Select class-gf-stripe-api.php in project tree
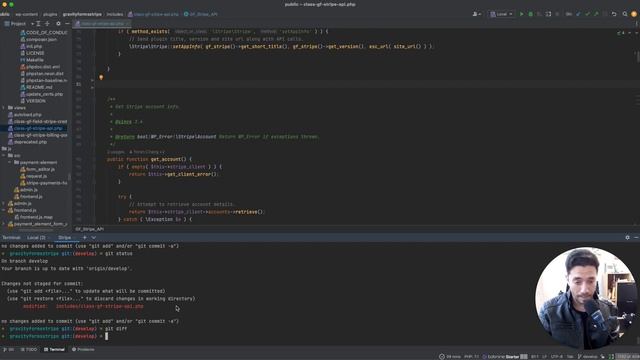This screenshot has height=360, width=640. tap(35, 128)
